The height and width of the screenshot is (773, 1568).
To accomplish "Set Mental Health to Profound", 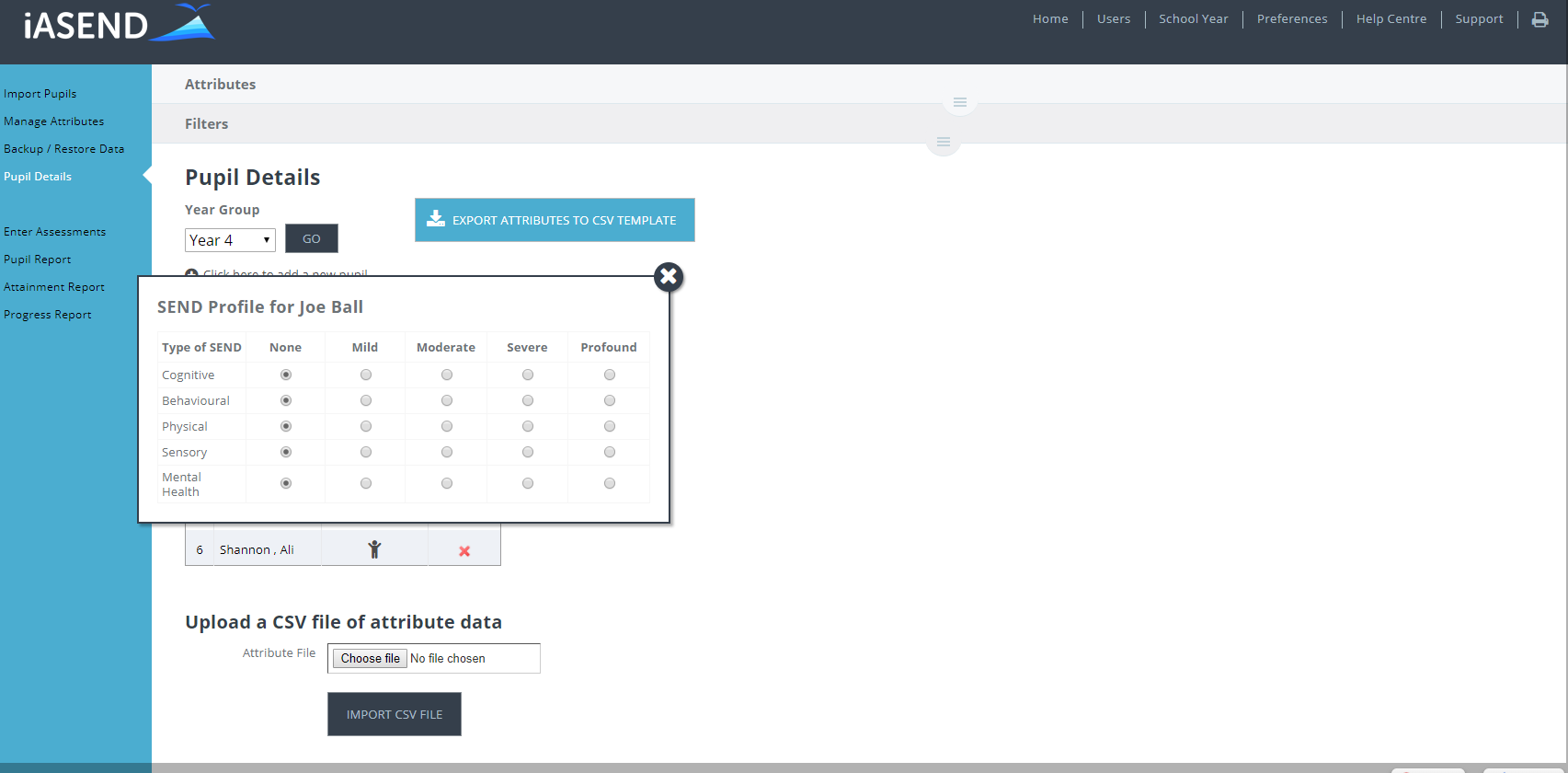I will (x=610, y=483).
